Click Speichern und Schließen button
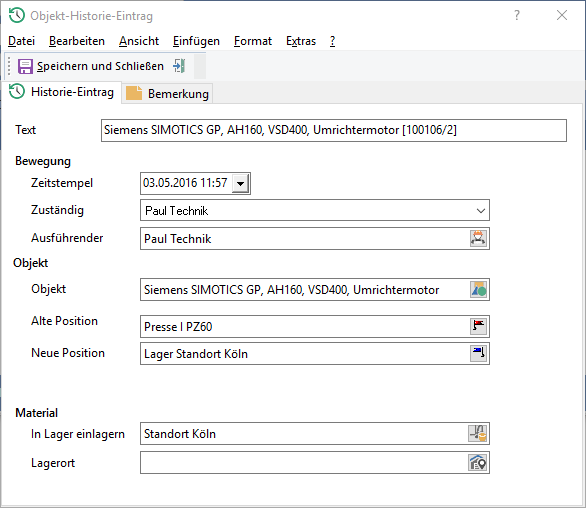The image size is (586, 508). click(91, 66)
